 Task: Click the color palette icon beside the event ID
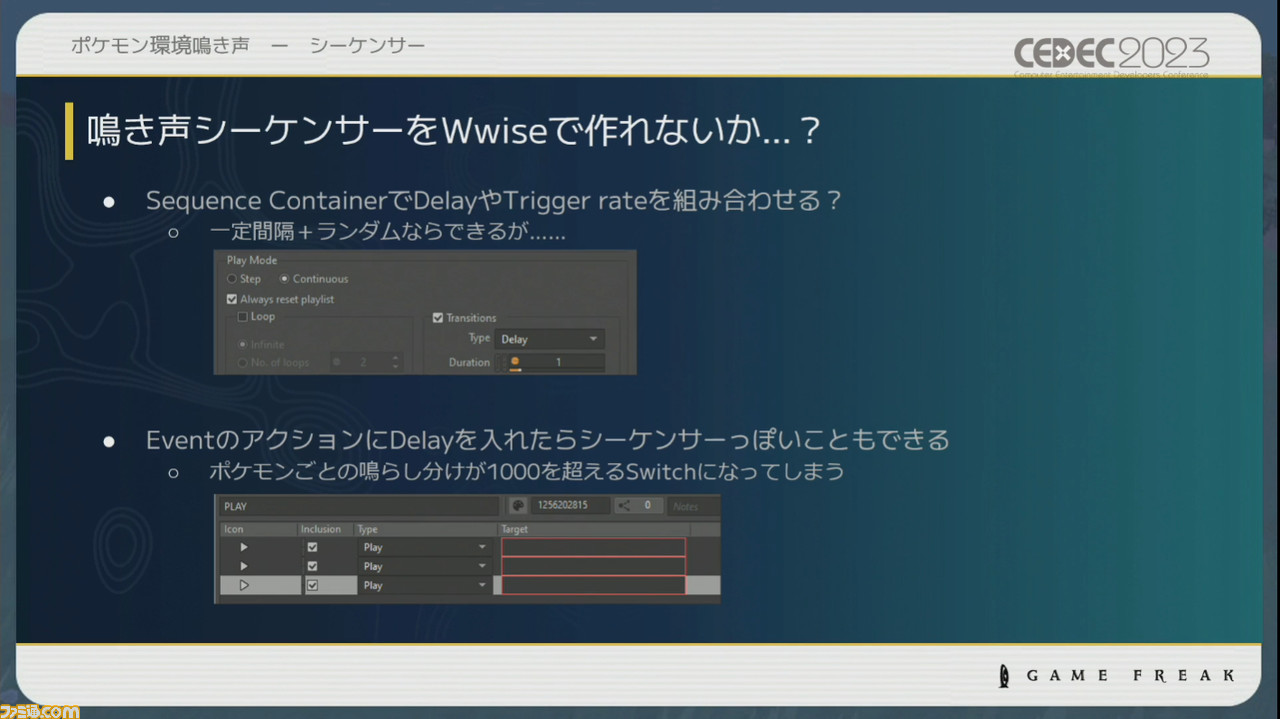(x=519, y=506)
